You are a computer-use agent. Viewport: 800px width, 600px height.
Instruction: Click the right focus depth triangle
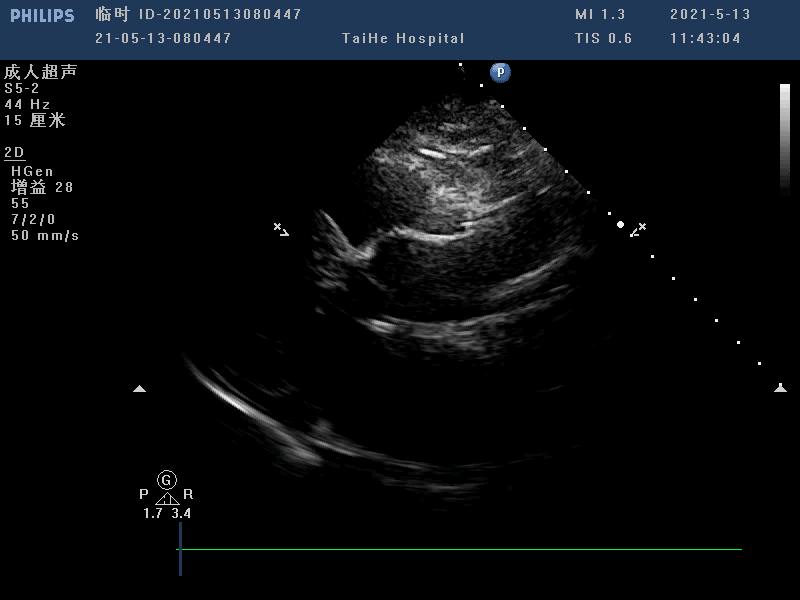(780, 388)
